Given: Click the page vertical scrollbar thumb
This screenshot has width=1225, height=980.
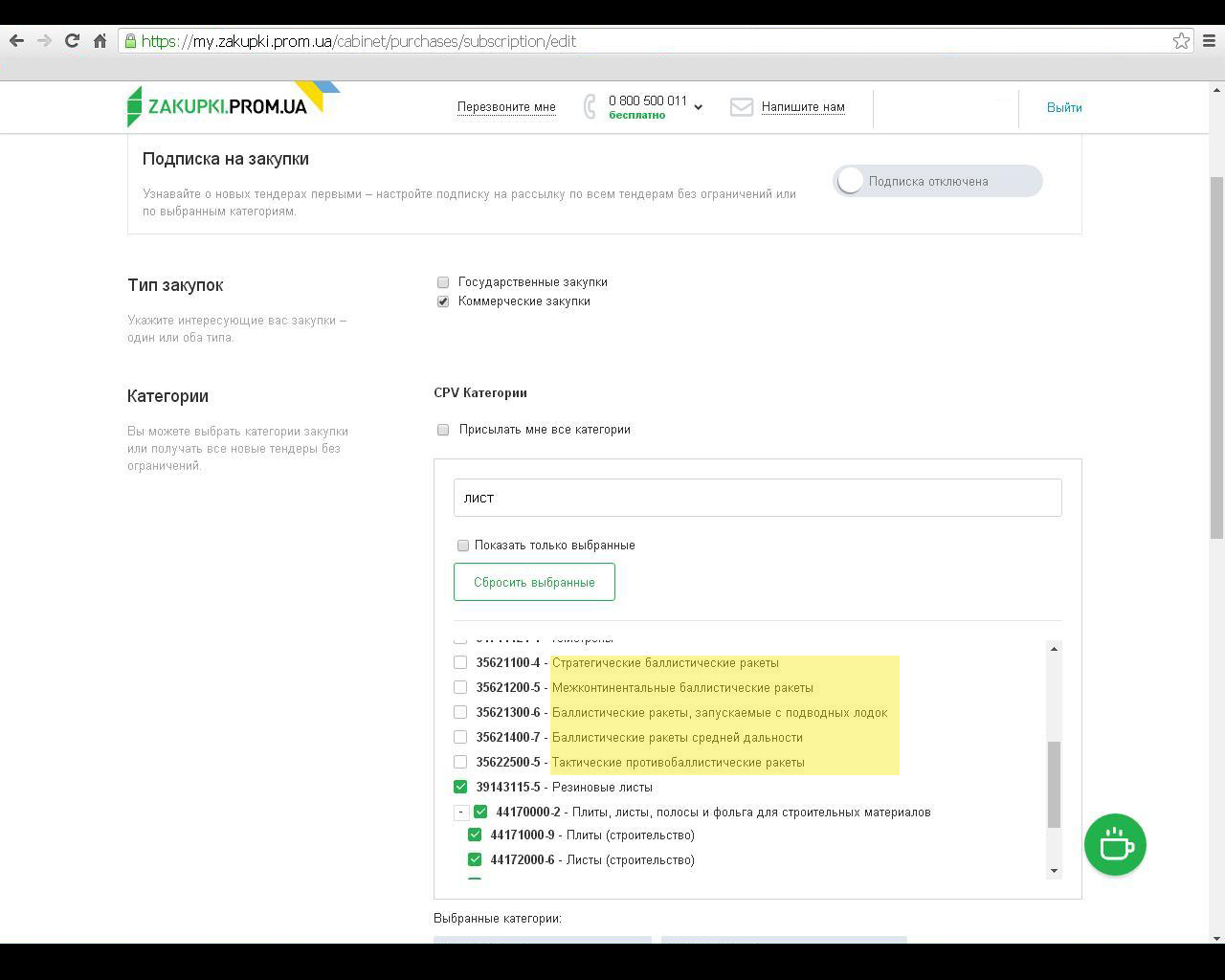Looking at the screenshot, I should pyautogui.click(x=1217, y=358).
